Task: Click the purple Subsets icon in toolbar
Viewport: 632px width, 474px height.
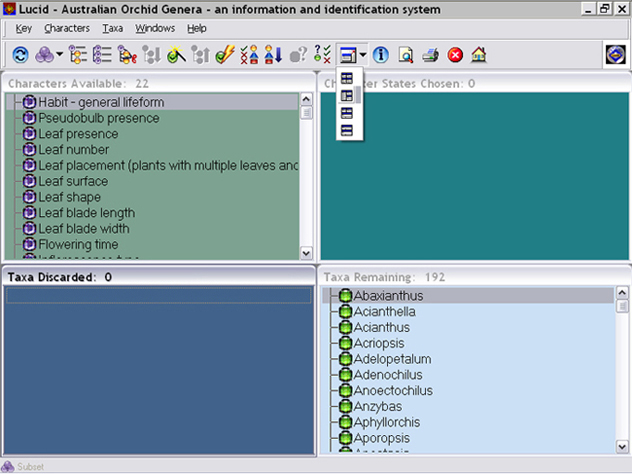Action: point(44,55)
